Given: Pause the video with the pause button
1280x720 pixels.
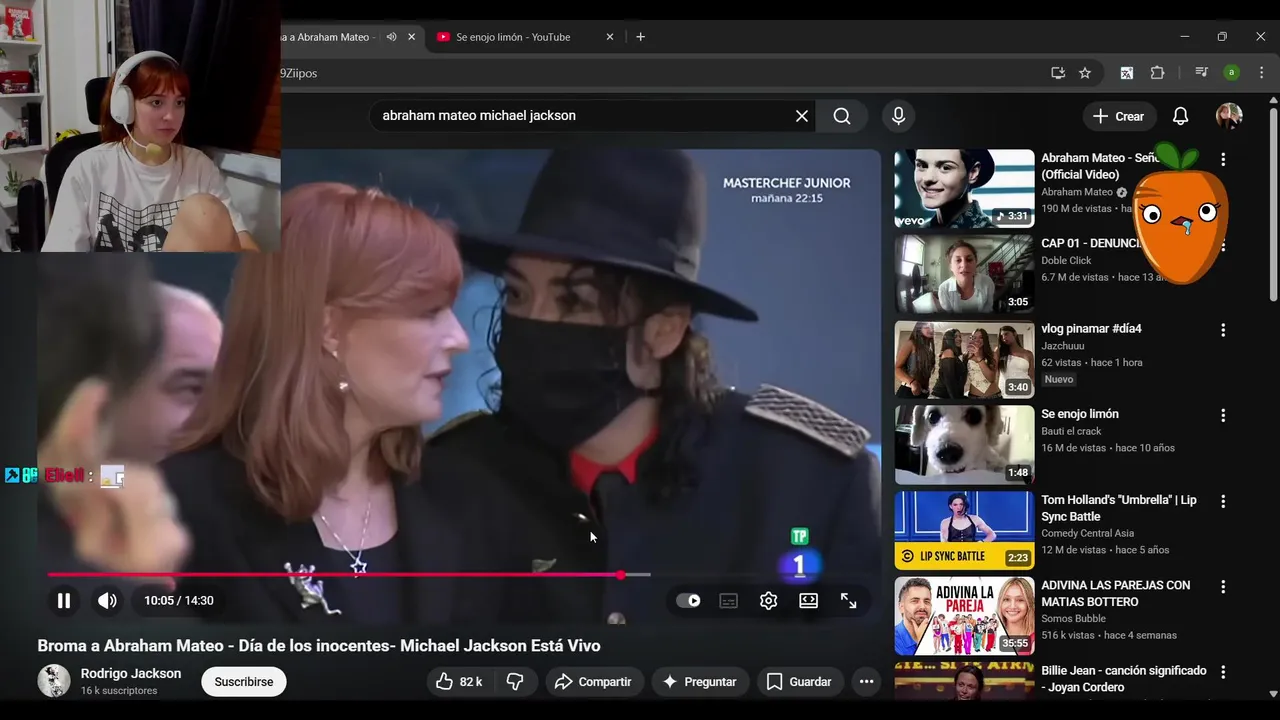Looking at the screenshot, I should (63, 601).
